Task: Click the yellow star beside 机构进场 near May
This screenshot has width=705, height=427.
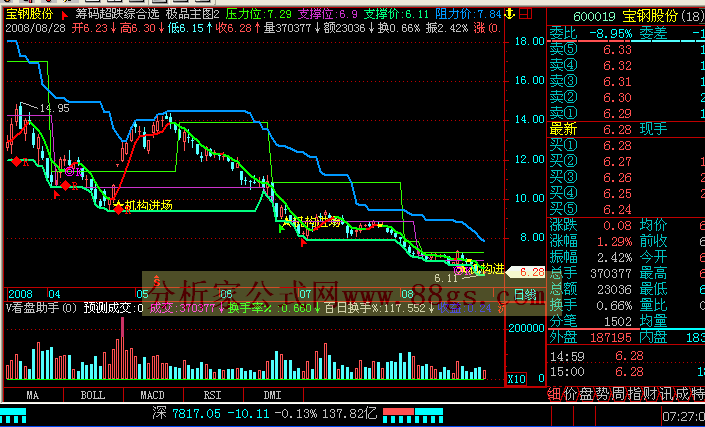Action: point(118,206)
